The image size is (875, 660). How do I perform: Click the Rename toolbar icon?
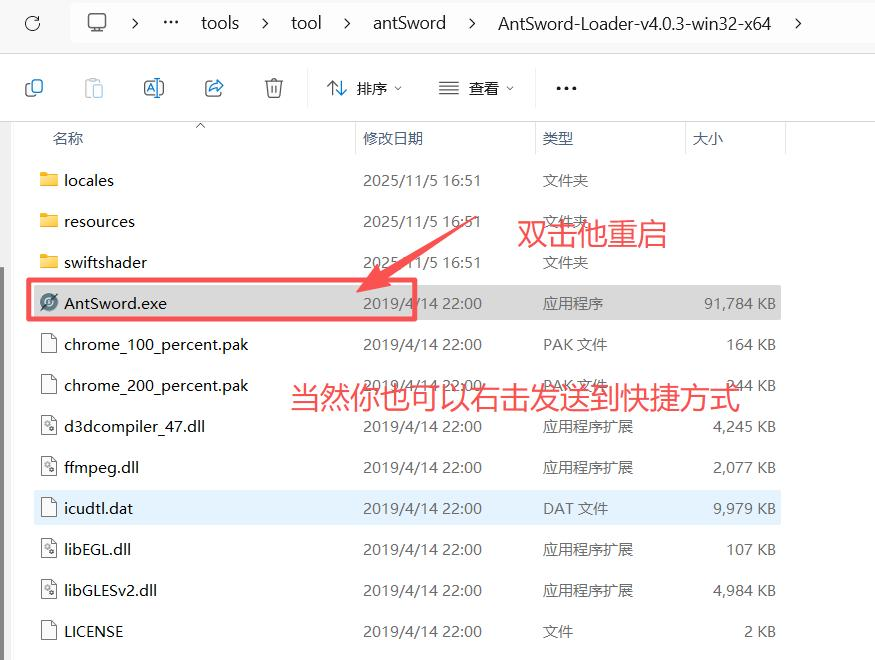154,88
